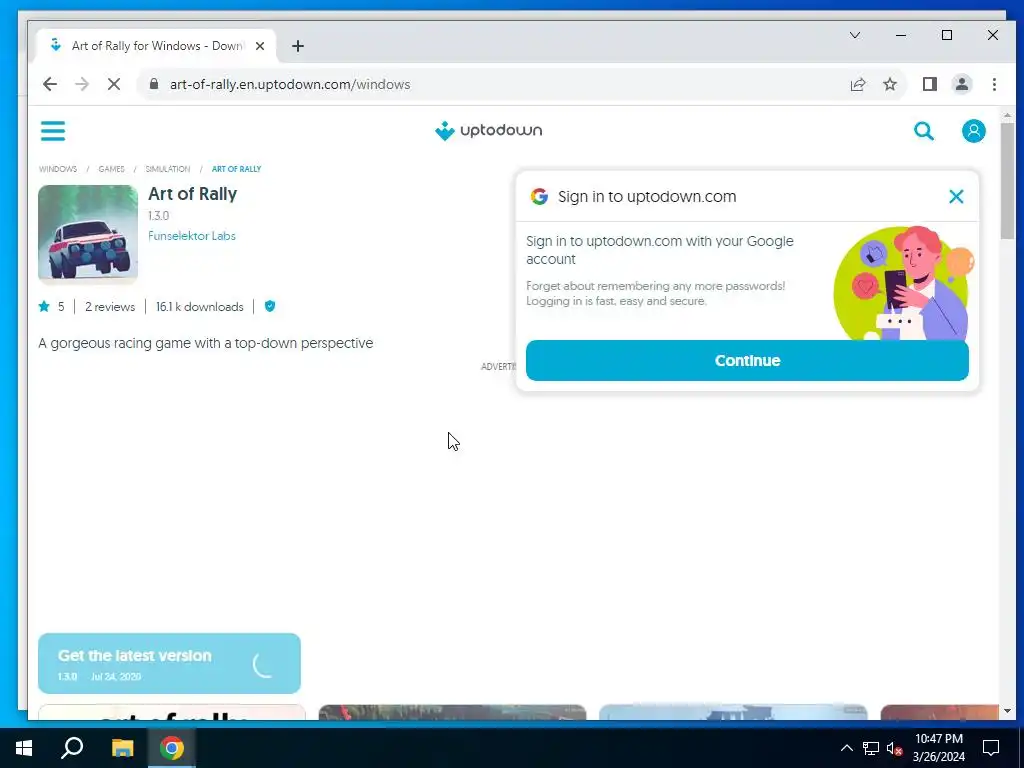This screenshot has width=1024, height=768.
Task: Open the Uptodown user account icon
Action: [x=973, y=131]
